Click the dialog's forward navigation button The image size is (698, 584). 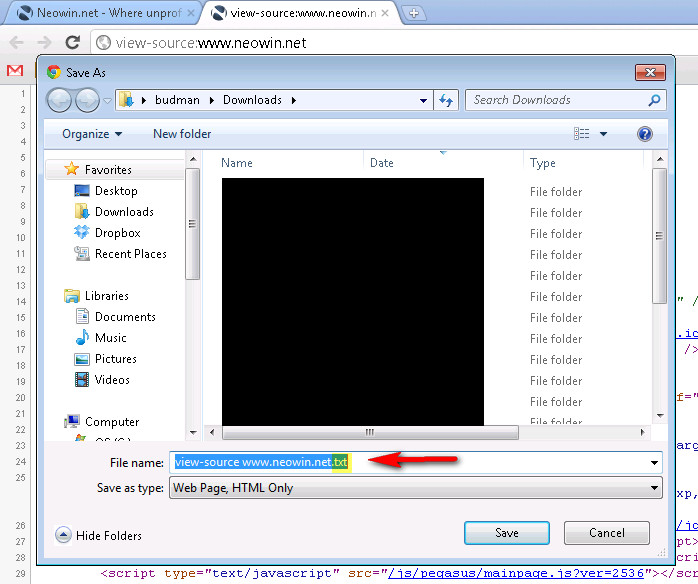pyautogui.click(x=87, y=100)
